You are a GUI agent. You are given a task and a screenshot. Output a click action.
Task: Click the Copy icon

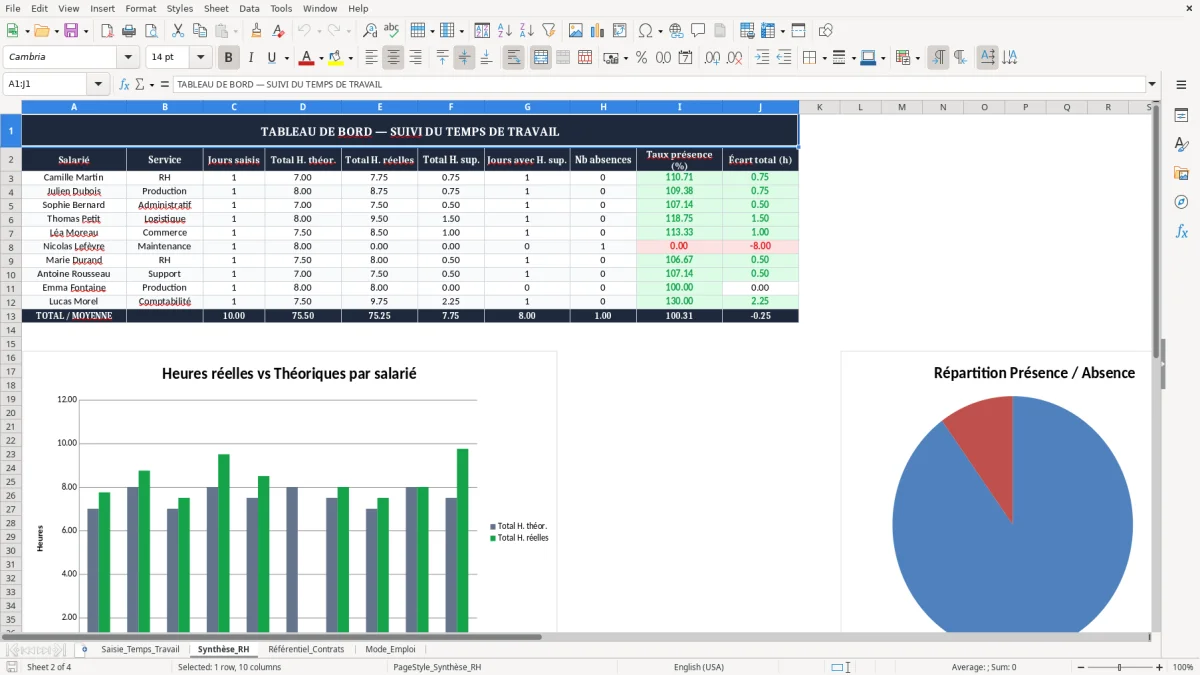200,31
